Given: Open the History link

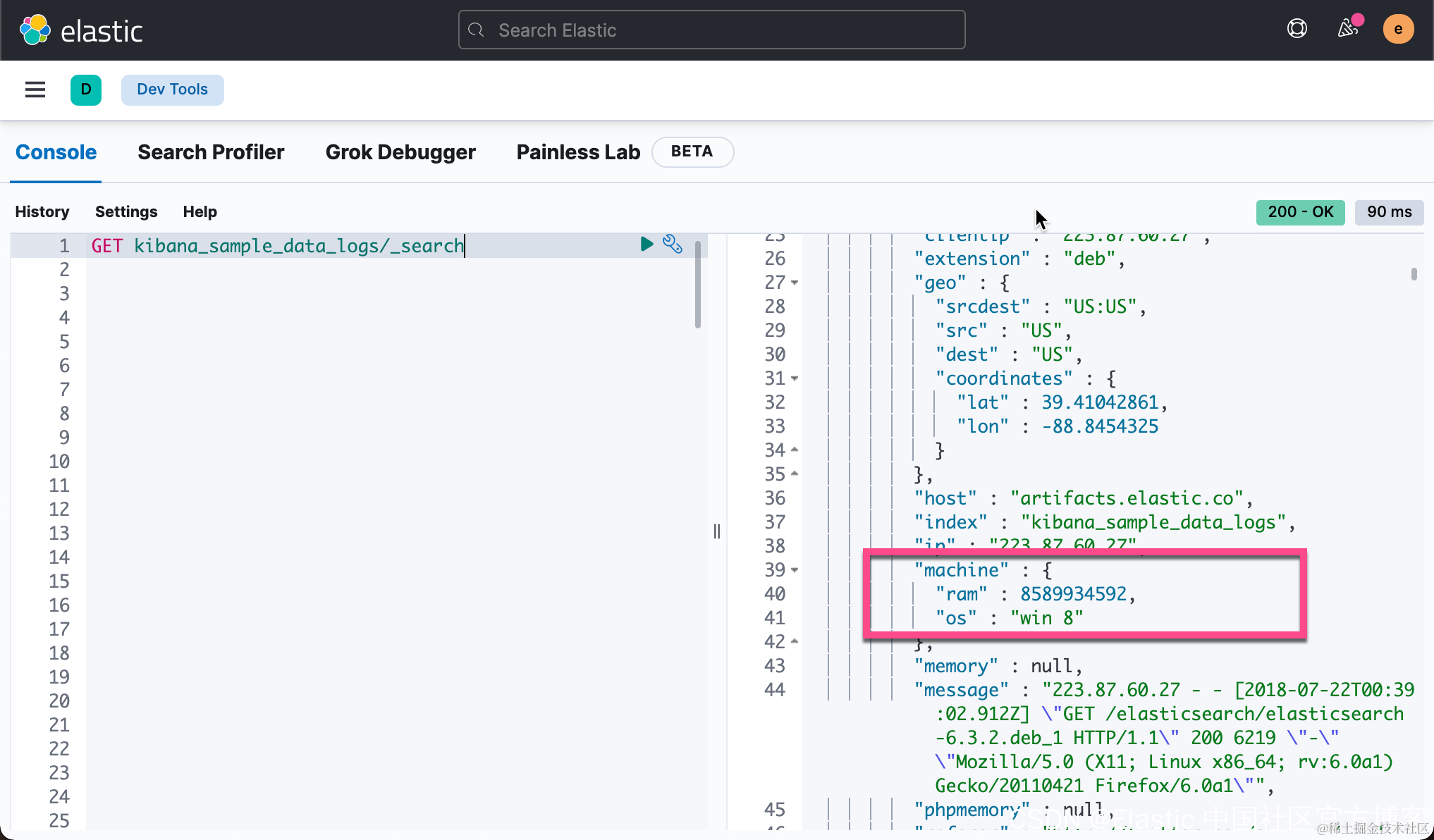Looking at the screenshot, I should [42, 211].
